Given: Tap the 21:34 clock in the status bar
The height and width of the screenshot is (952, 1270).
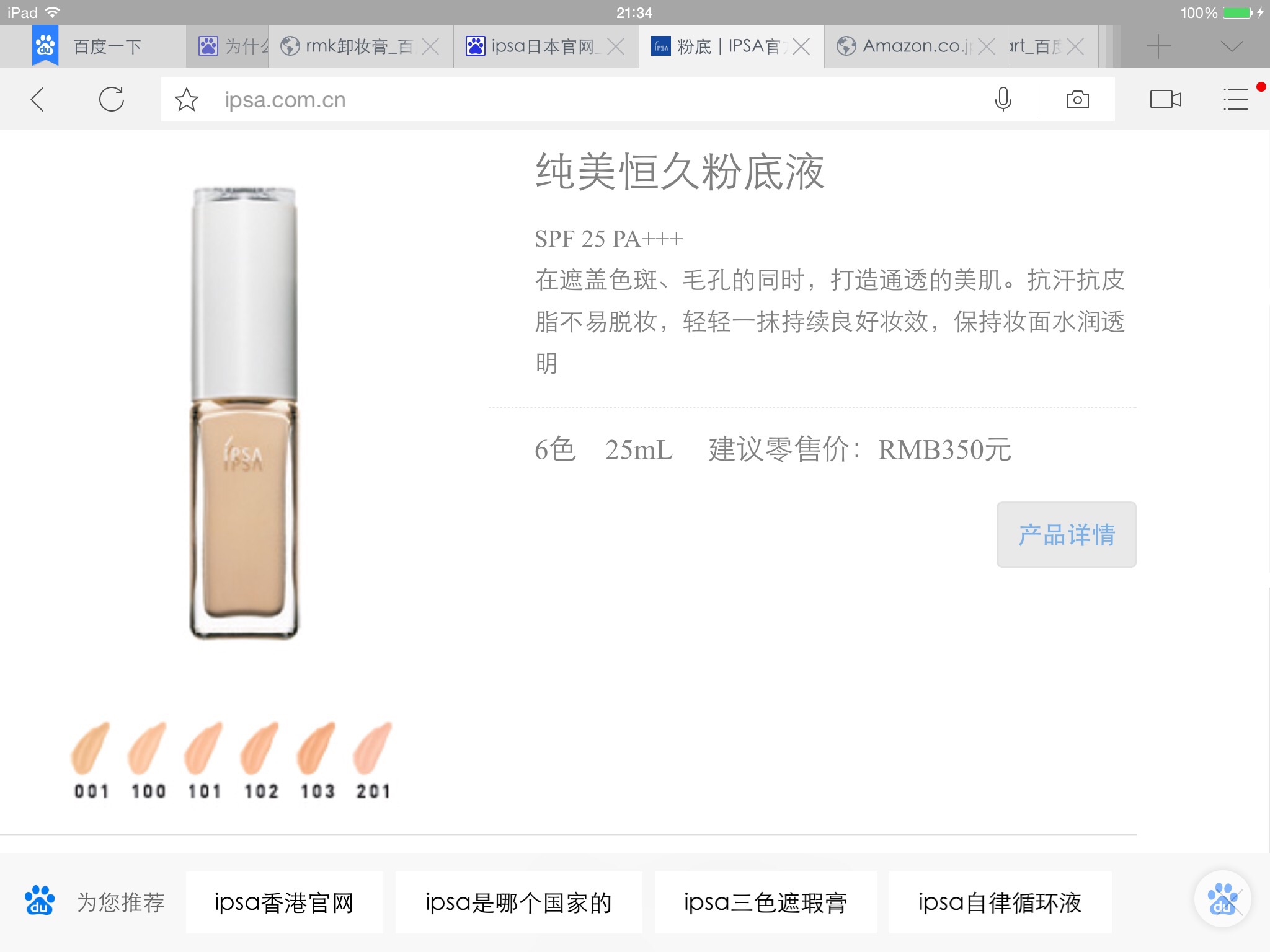Looking at the screenshot, I should click(634, 12).
